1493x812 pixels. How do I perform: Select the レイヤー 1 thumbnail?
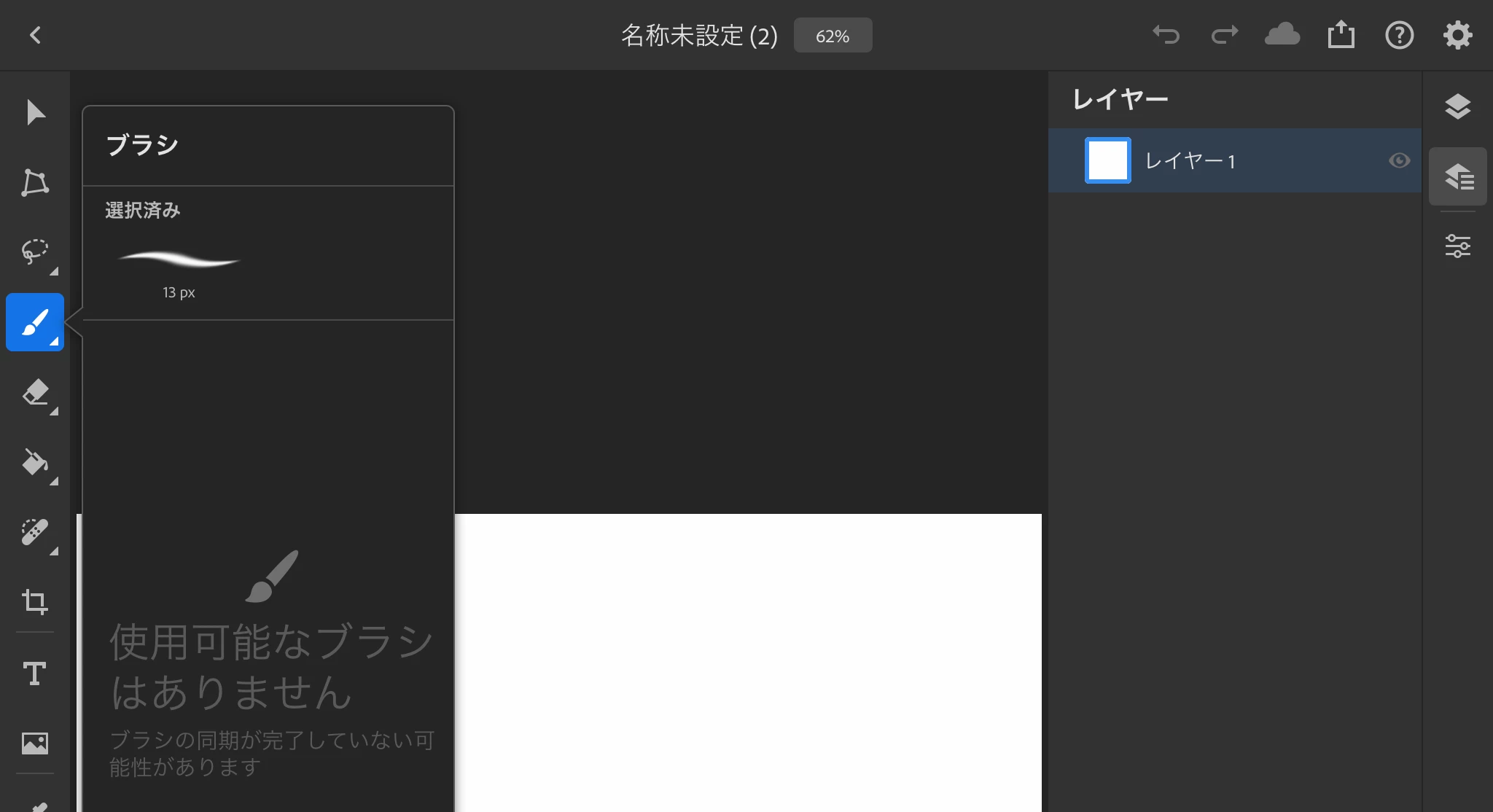pos(1107,160)
